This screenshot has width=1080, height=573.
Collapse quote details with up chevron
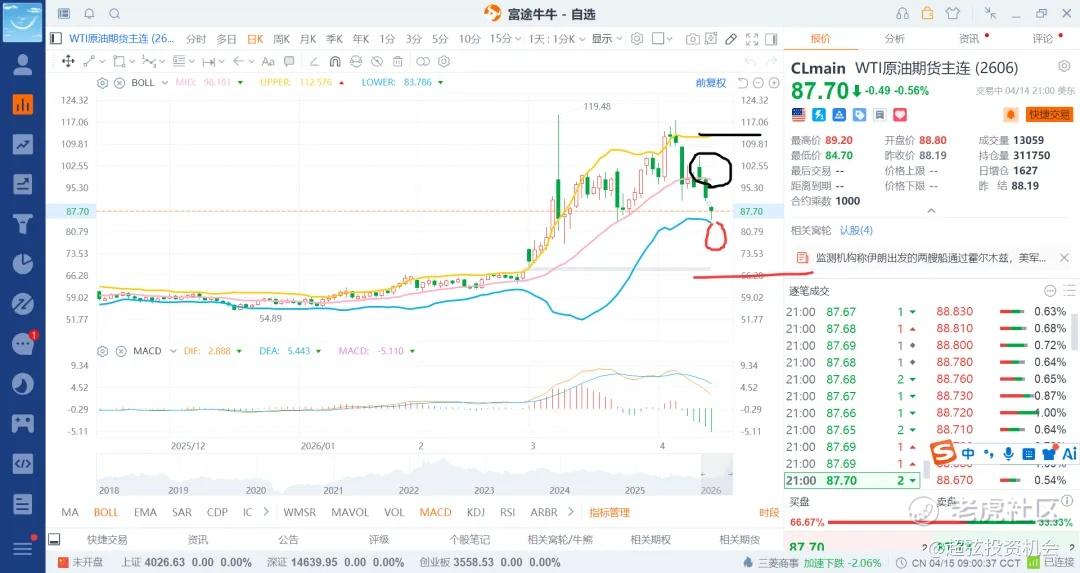(x=931, y=211)
